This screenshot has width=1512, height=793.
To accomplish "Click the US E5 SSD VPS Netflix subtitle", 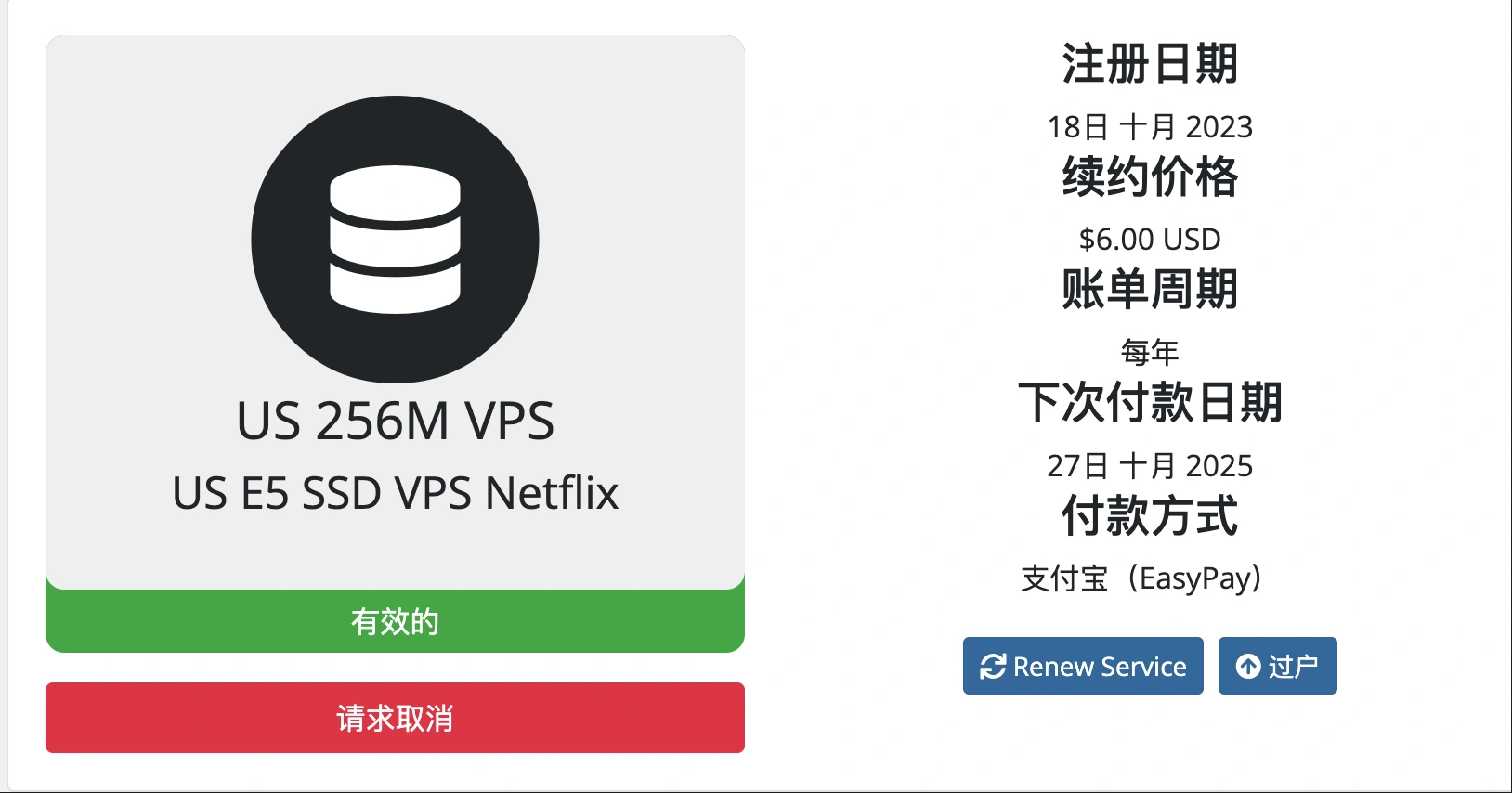I will click(x=395, y=493).
